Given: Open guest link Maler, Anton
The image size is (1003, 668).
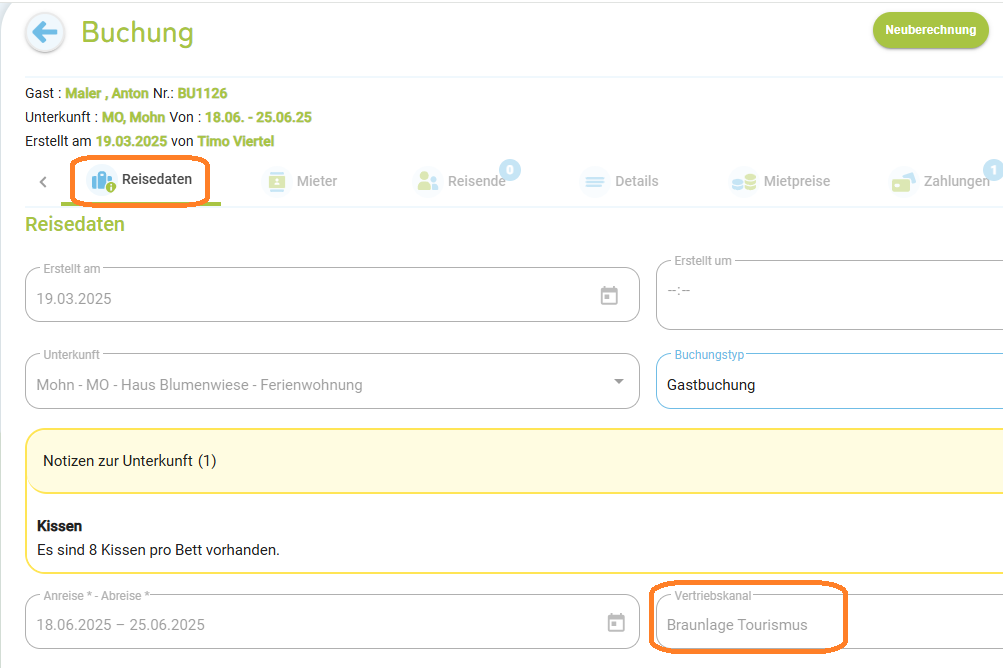Looking at the screenshot, I should click(x=107, y=93).
